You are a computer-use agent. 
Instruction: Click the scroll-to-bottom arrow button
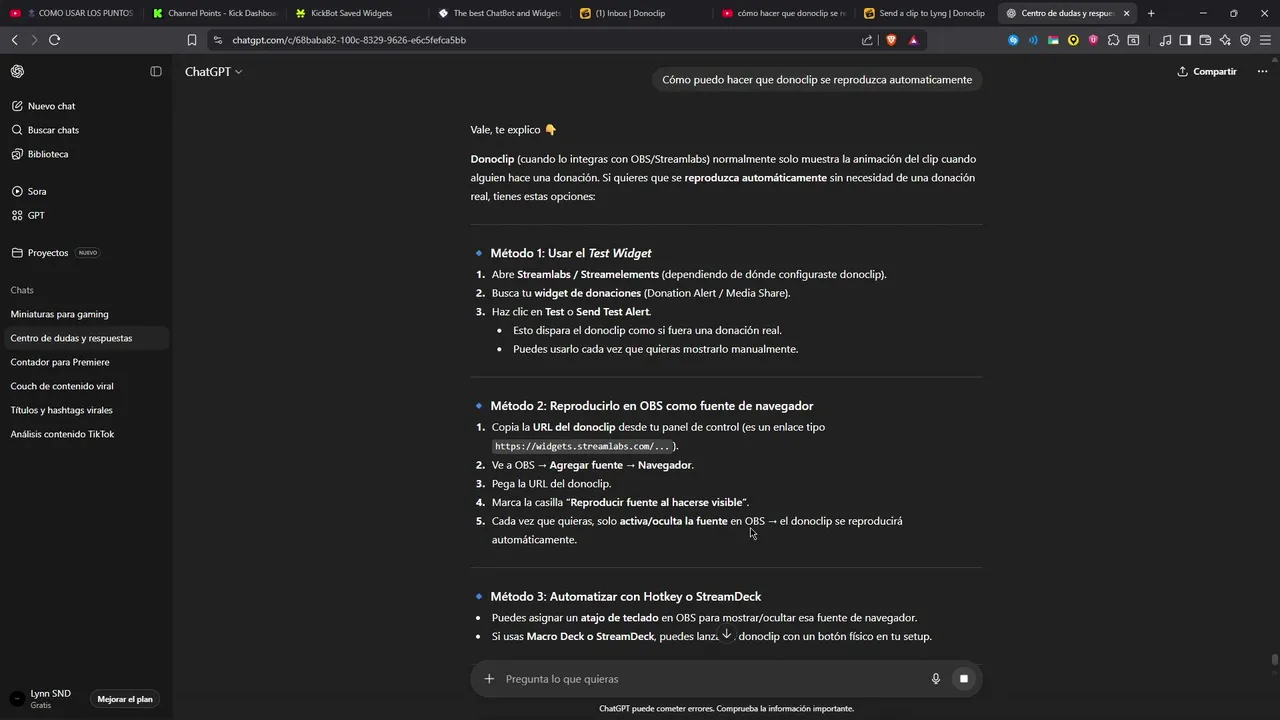[x=727, y=635]
